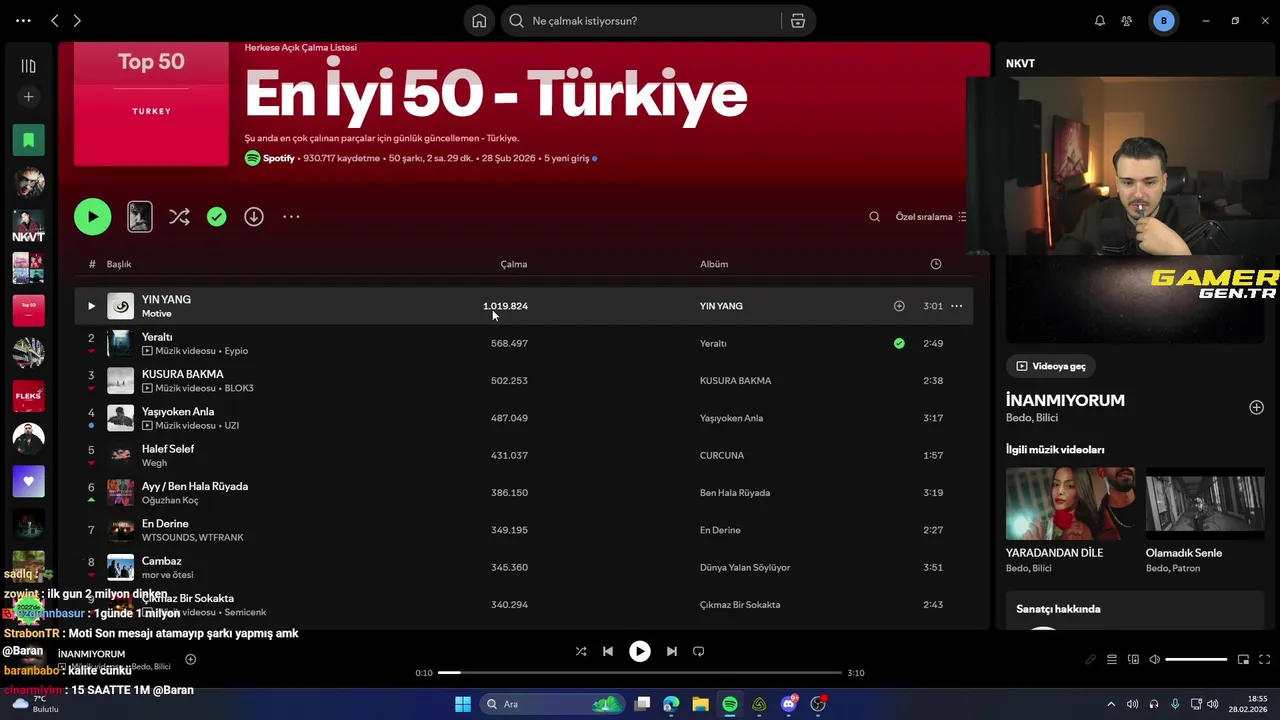Open the three-dots app menu at top-left
Screen dimensions: 1280x720
click(23, 21)
